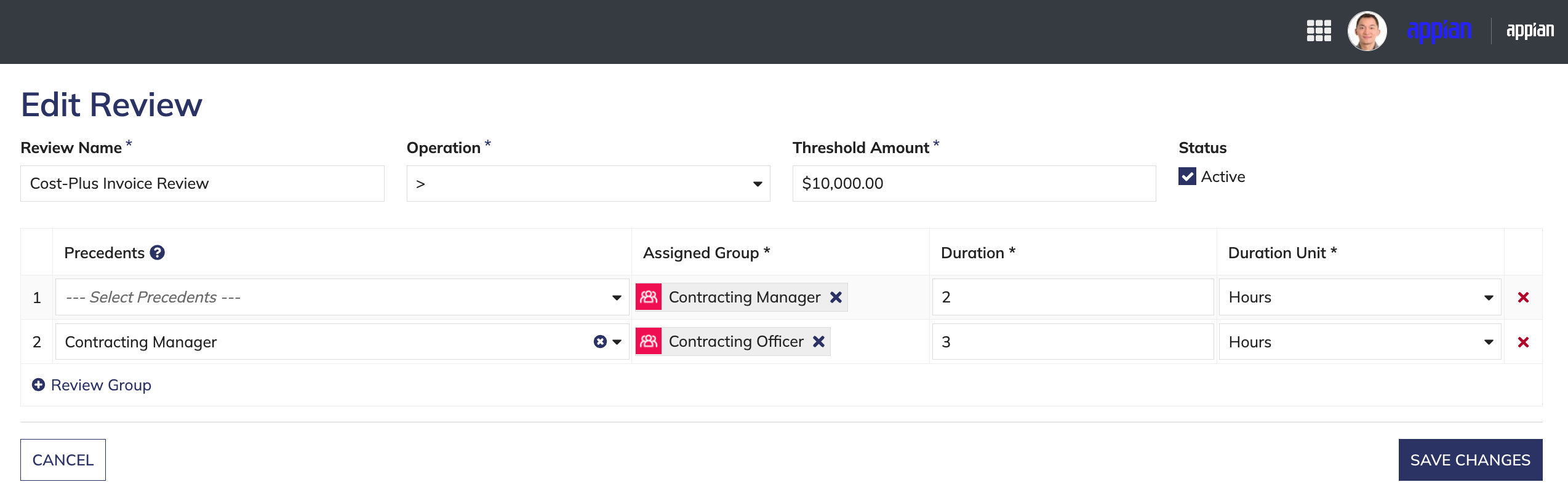Click the blue Appian logo
The width and height of the screenshot is (1568, 498).
click(x=1439, y=31)
